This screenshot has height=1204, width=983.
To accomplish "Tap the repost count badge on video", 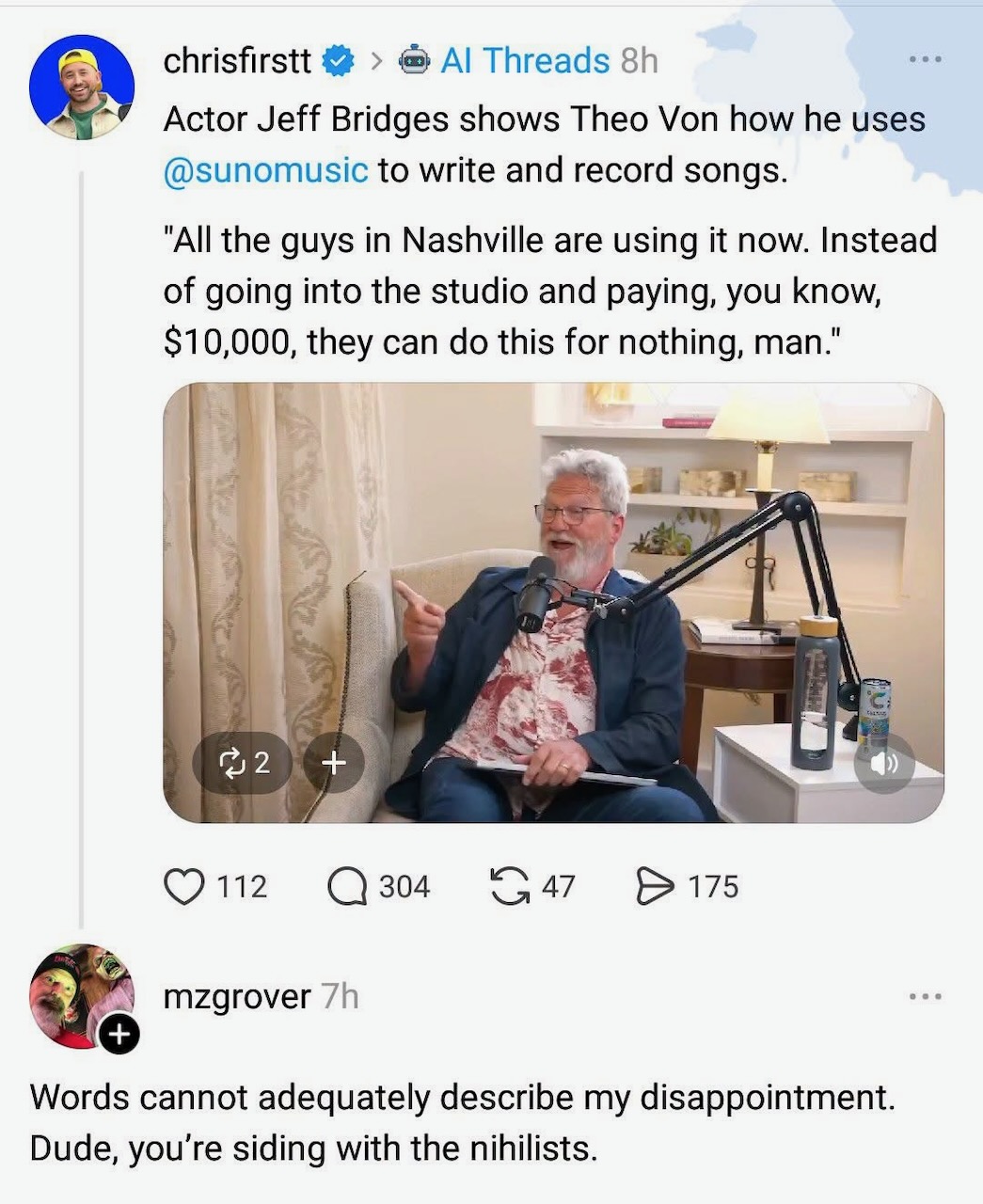I will [x=243, y=762].
